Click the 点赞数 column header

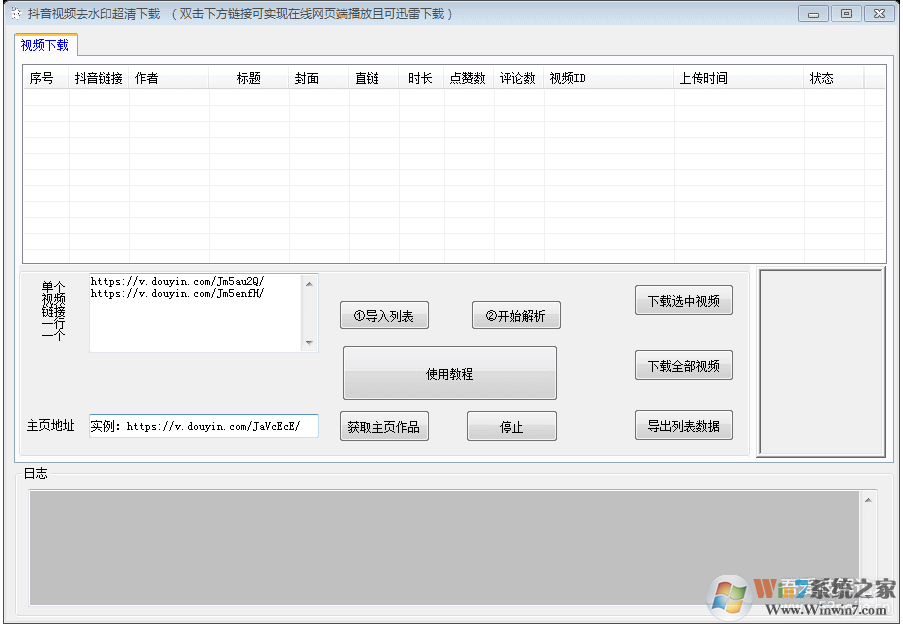[467, 77]
